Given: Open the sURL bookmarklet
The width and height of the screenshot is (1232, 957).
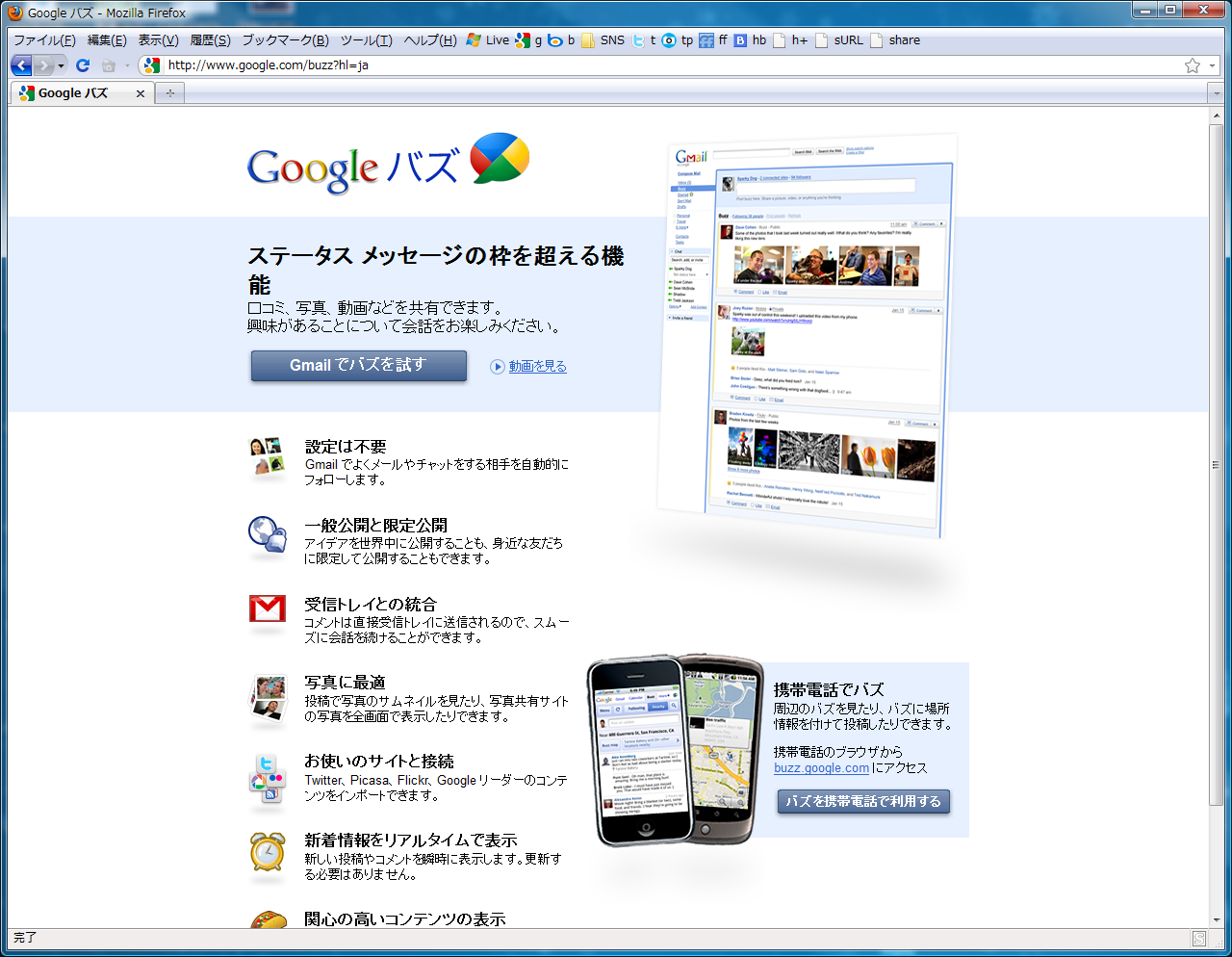Looking at the screenshot, I should tap(839, 40).
